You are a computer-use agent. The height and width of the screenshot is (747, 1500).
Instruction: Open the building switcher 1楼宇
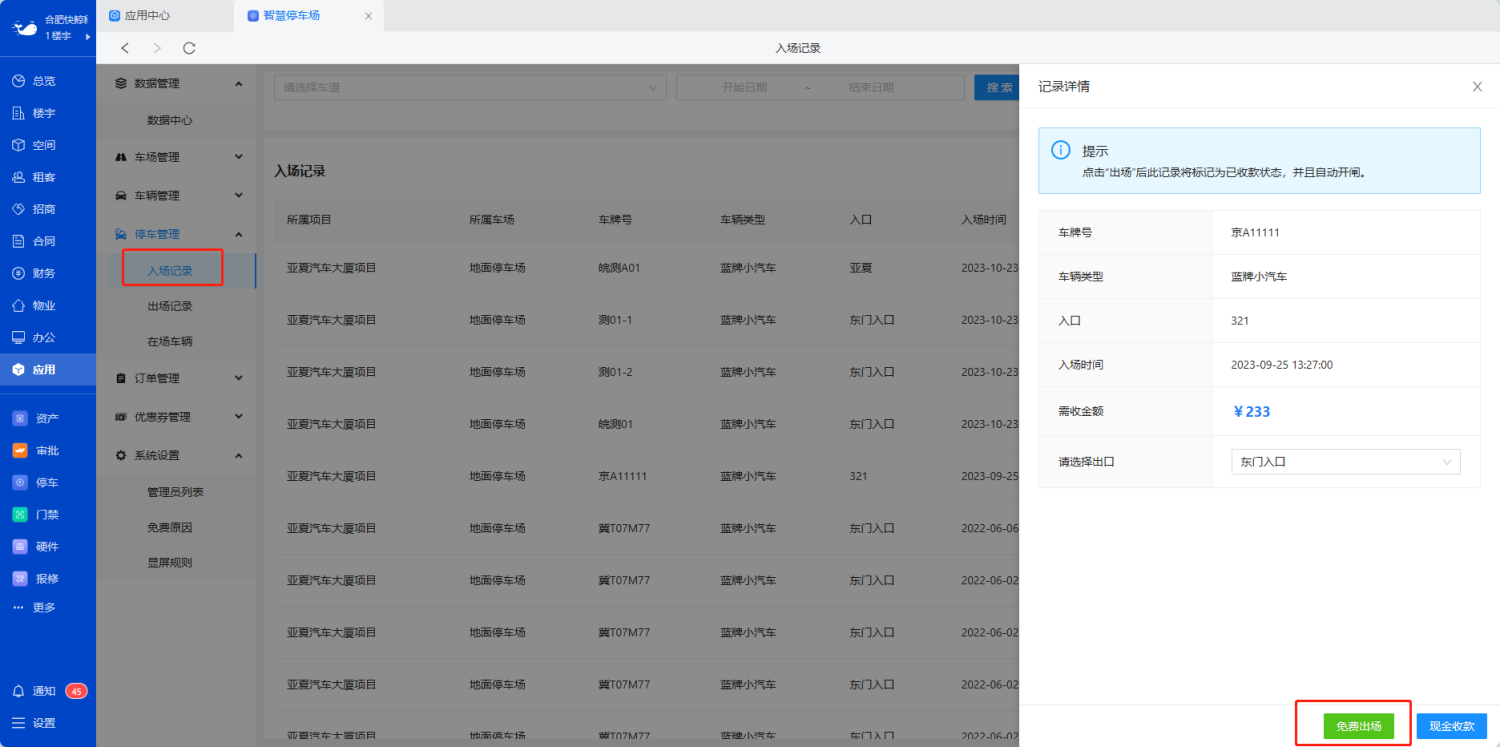(x=66, y=36)
